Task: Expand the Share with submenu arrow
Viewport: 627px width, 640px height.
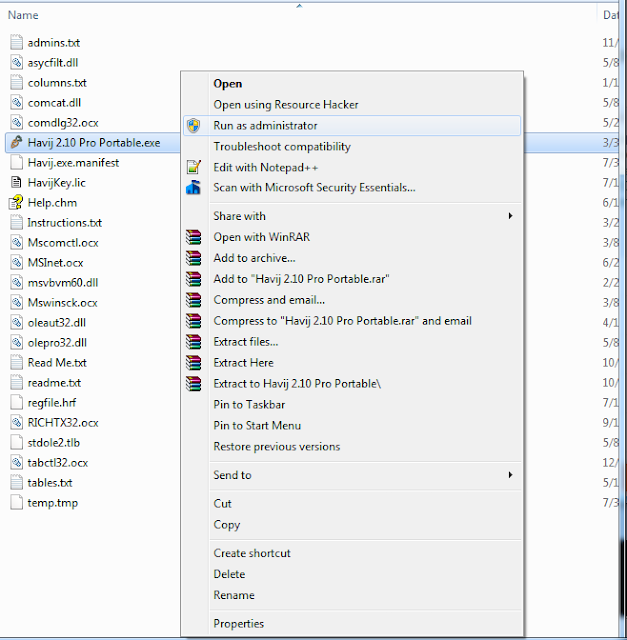Action: [x=510, y=216]
